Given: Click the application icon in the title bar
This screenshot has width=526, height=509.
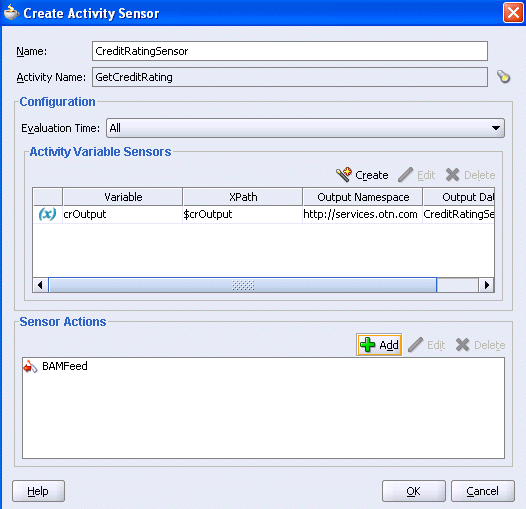Looking at the screenshot, I should coord(11,12).
